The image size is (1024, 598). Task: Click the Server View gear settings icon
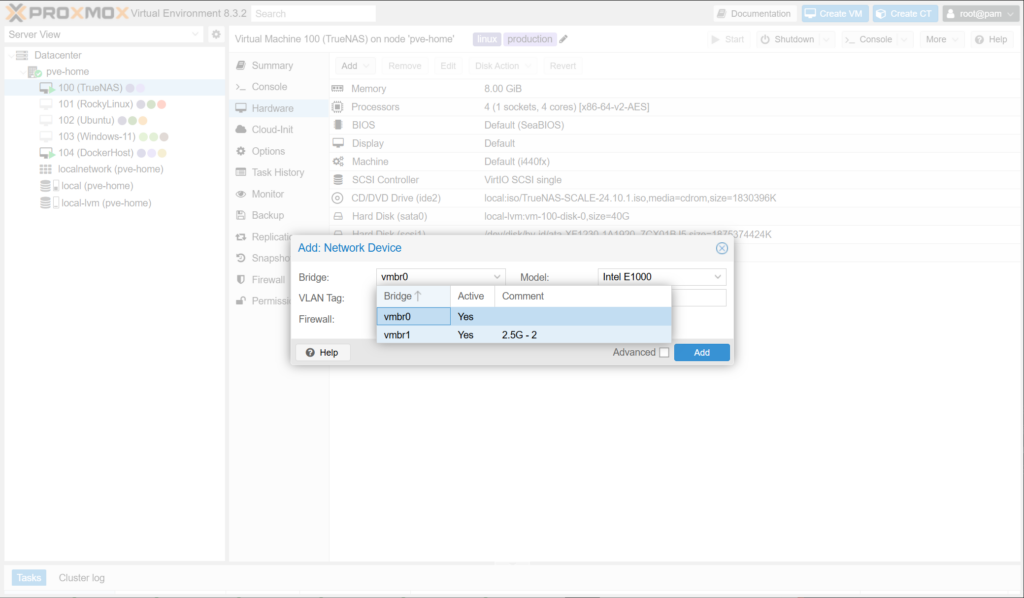tap(215, 34)
